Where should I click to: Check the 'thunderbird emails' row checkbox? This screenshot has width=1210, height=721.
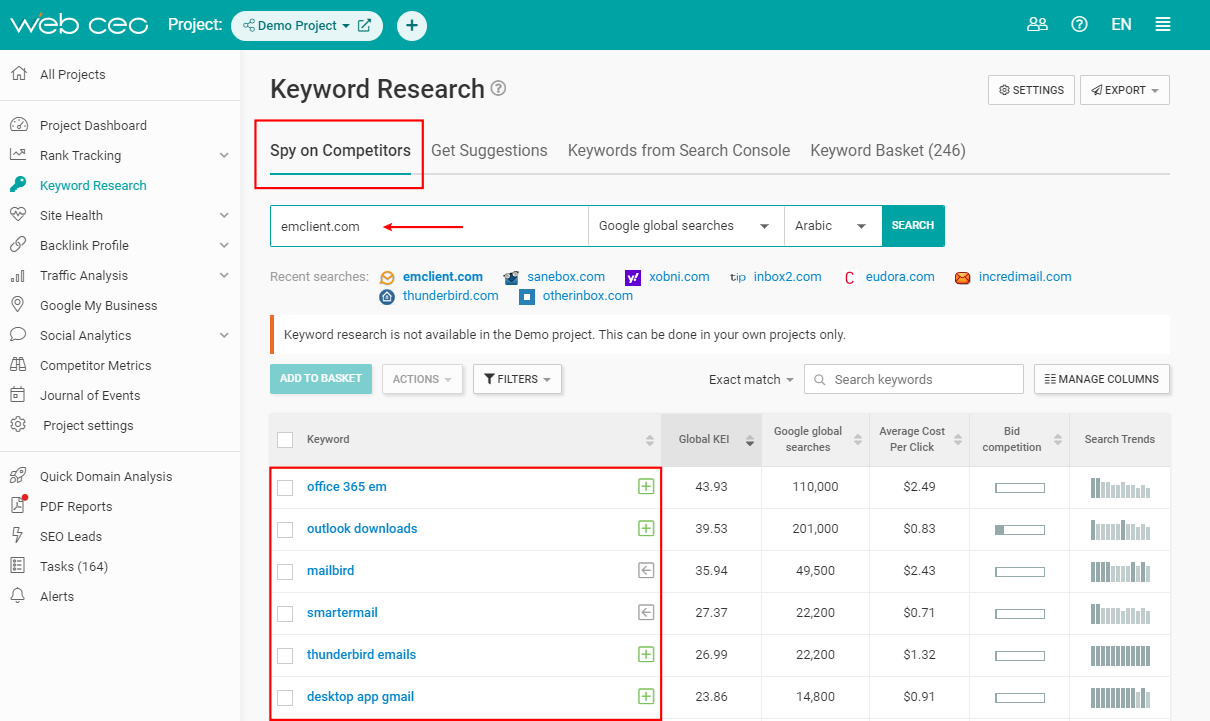pos(285,656)
